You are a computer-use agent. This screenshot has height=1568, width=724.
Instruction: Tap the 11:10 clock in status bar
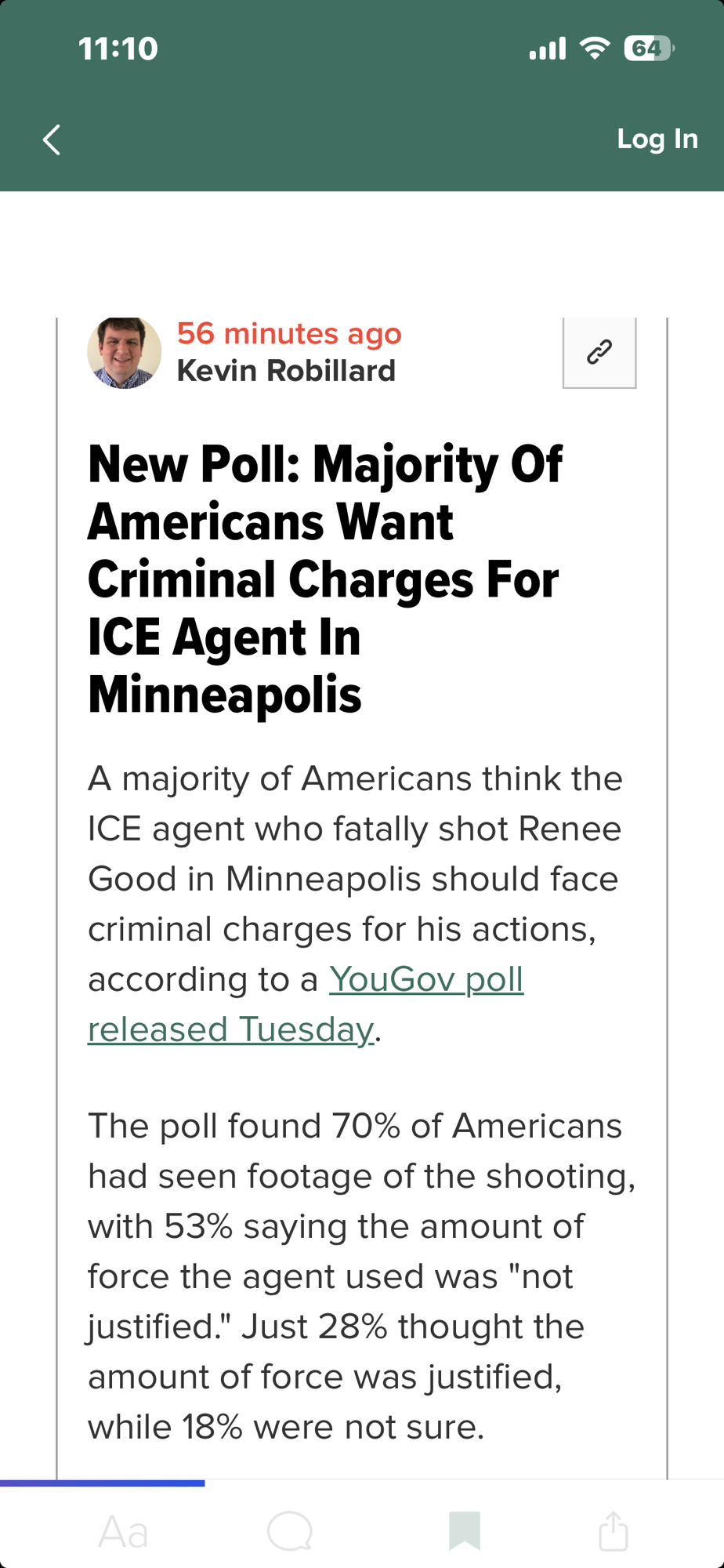(x=118, y=49)
